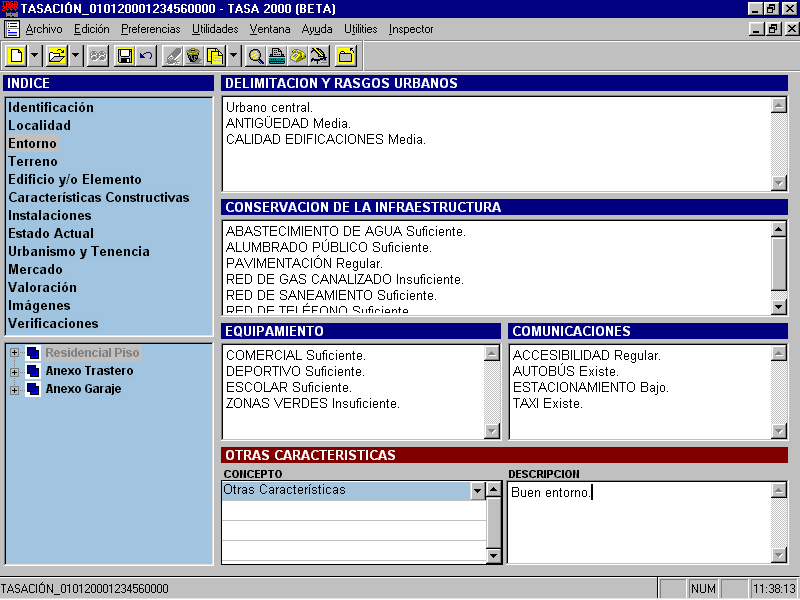The image size is (800, 600).
Task: Click the open folder toolbar icon
Action: (57, 56)
